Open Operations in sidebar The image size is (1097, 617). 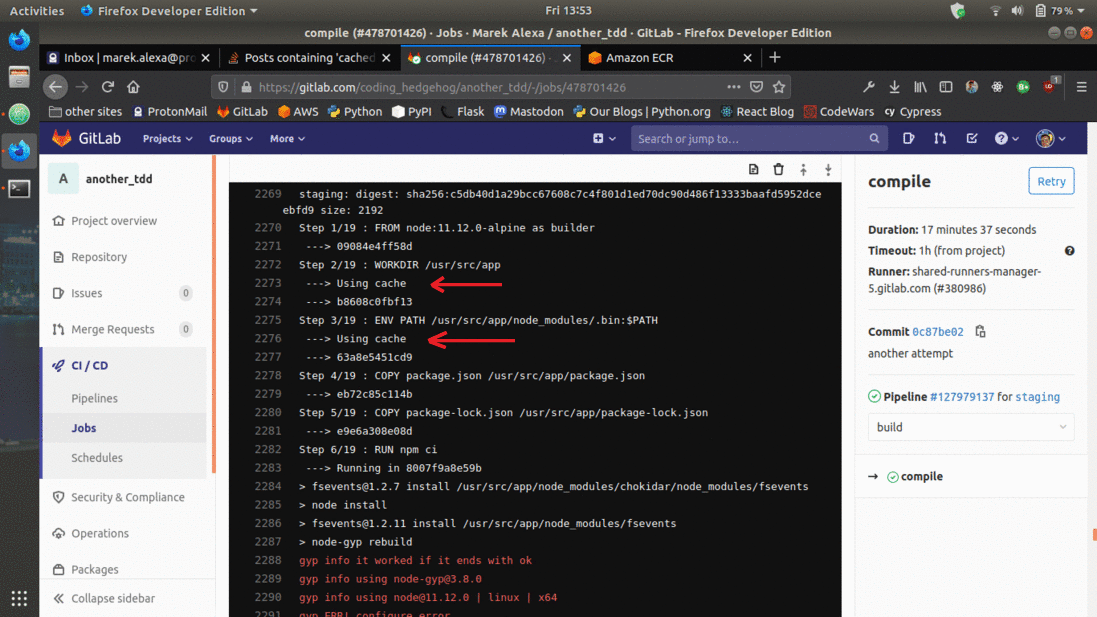click(100, 533)
